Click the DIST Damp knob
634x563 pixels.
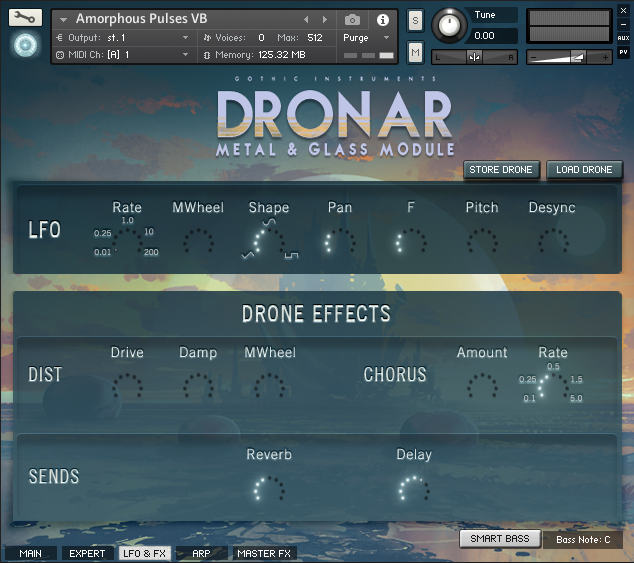(x=198, y=387)
